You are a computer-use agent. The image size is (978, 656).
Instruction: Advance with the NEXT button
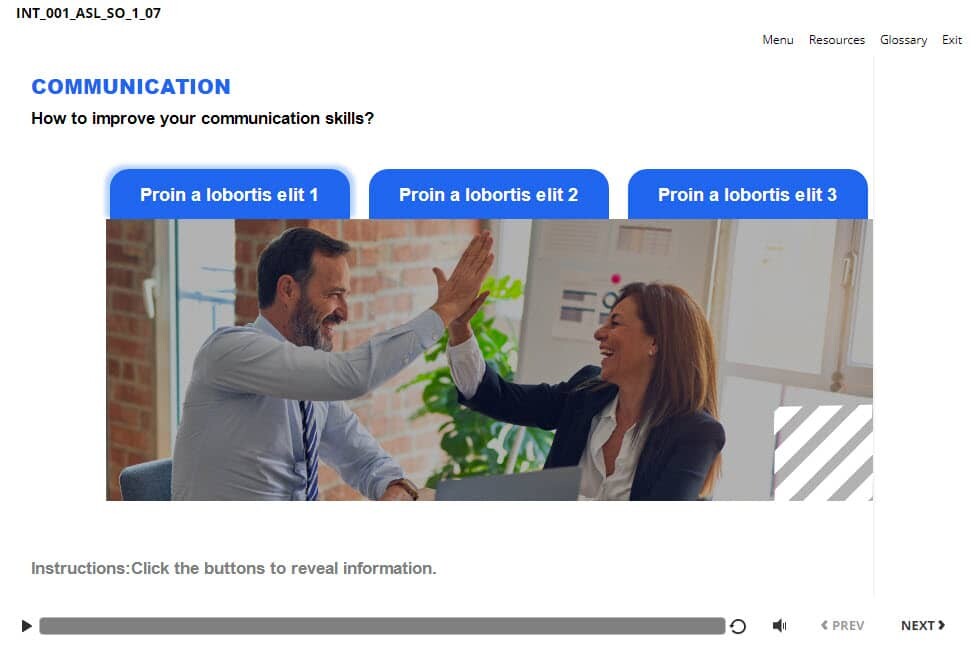click(x=923, y=625)
